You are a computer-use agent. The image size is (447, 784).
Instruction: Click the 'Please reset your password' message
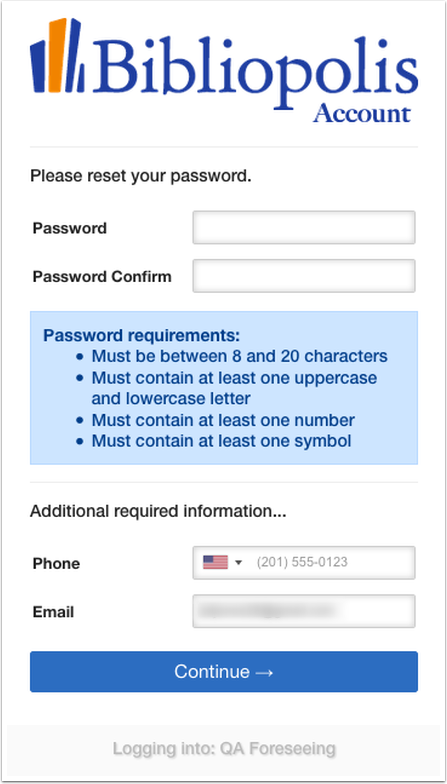click(140, 176)
